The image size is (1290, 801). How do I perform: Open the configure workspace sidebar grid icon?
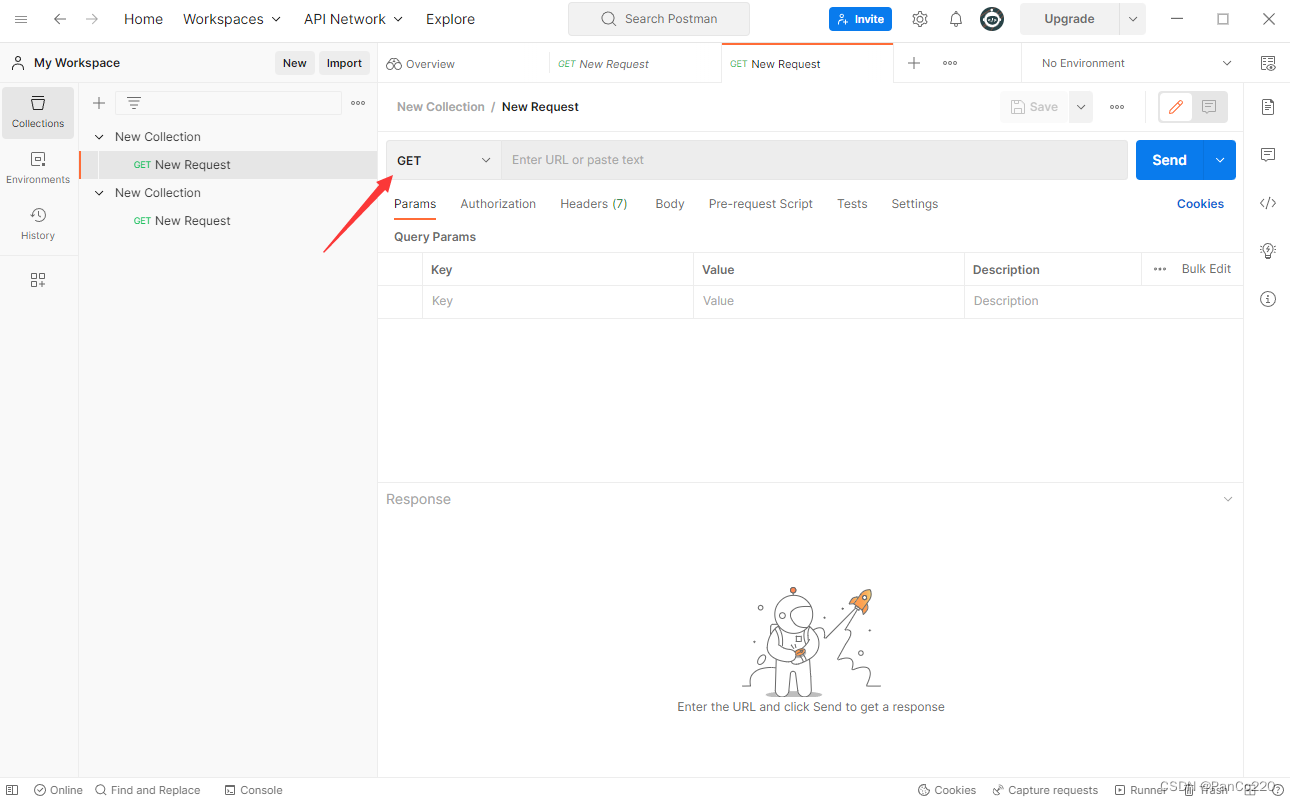coord(38,280)
